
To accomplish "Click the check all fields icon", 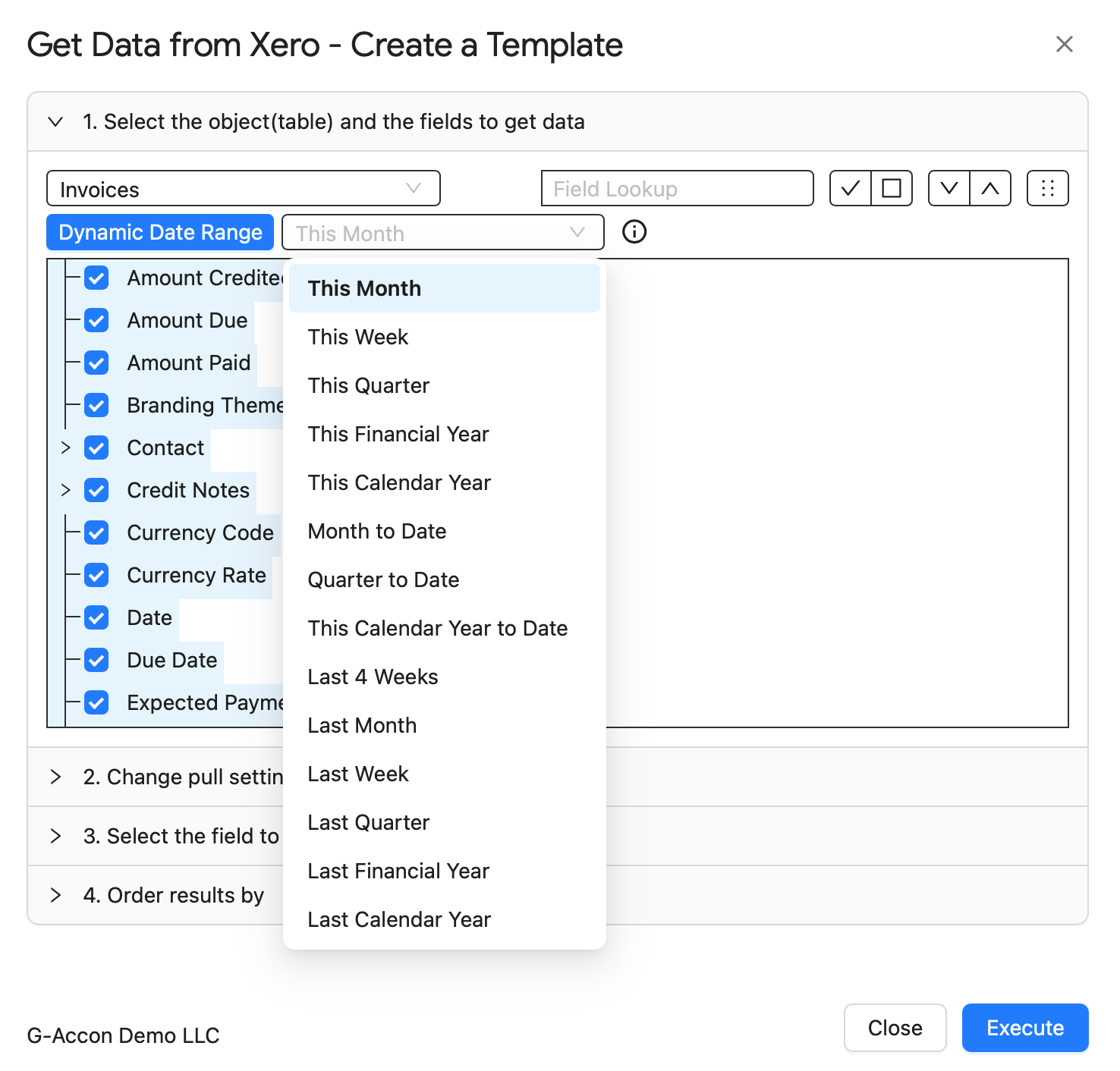I will click(x=851, y=188).
